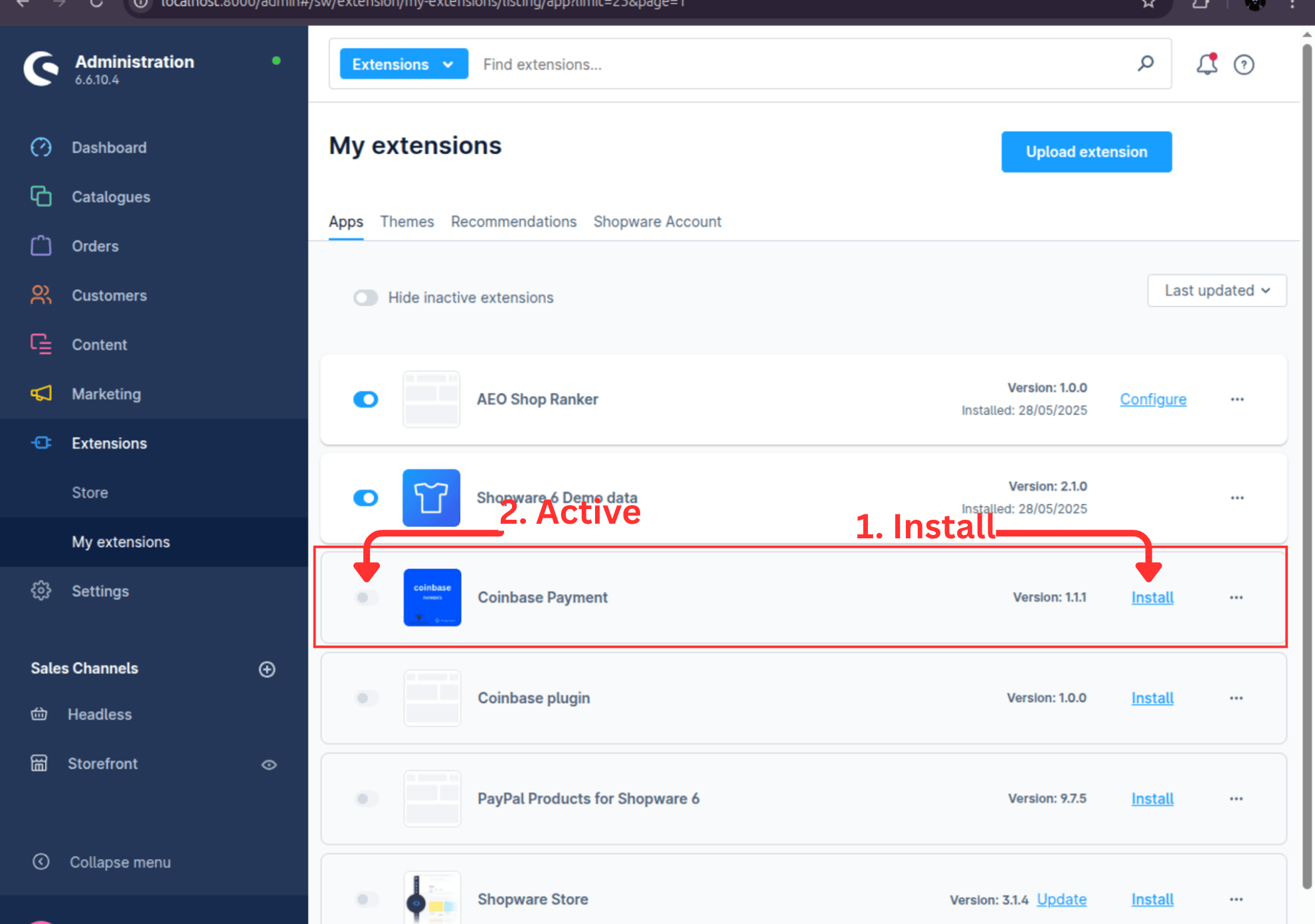Switch to the Themes tab
1315x924 pixels.
pyautogui.click(x=406, y=222)
